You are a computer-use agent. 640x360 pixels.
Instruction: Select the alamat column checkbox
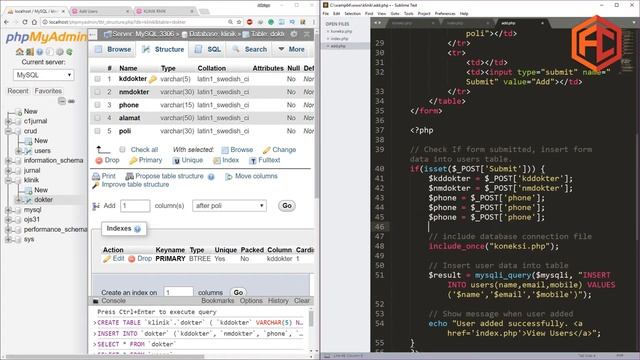98,118
